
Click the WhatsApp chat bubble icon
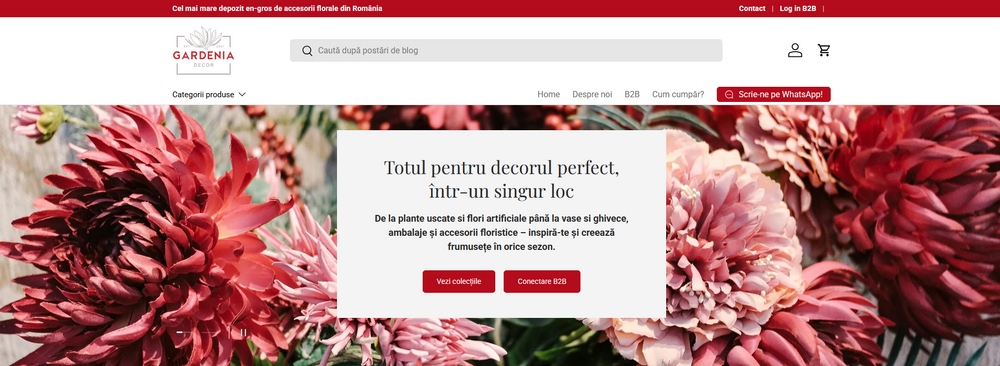[x=729, y=94]
